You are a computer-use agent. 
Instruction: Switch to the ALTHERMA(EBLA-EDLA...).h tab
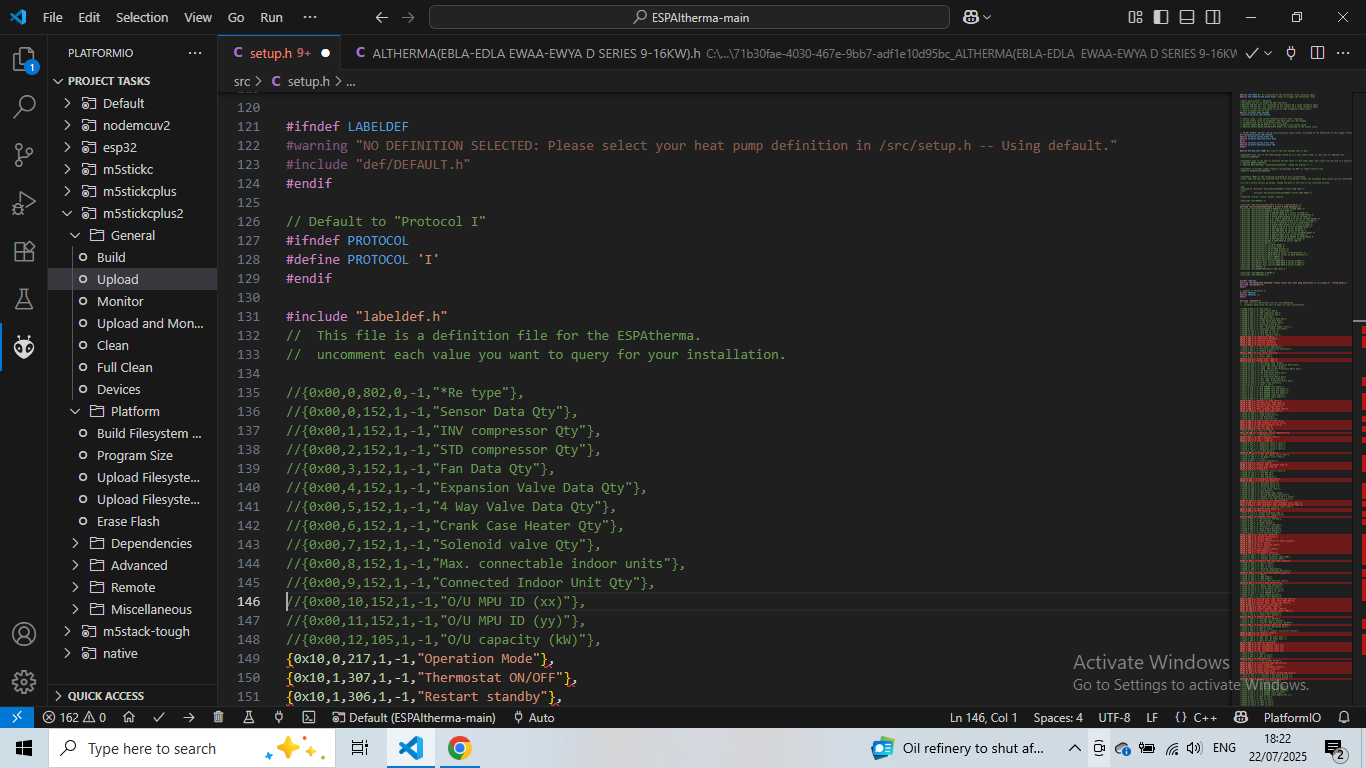click(535, 53)
